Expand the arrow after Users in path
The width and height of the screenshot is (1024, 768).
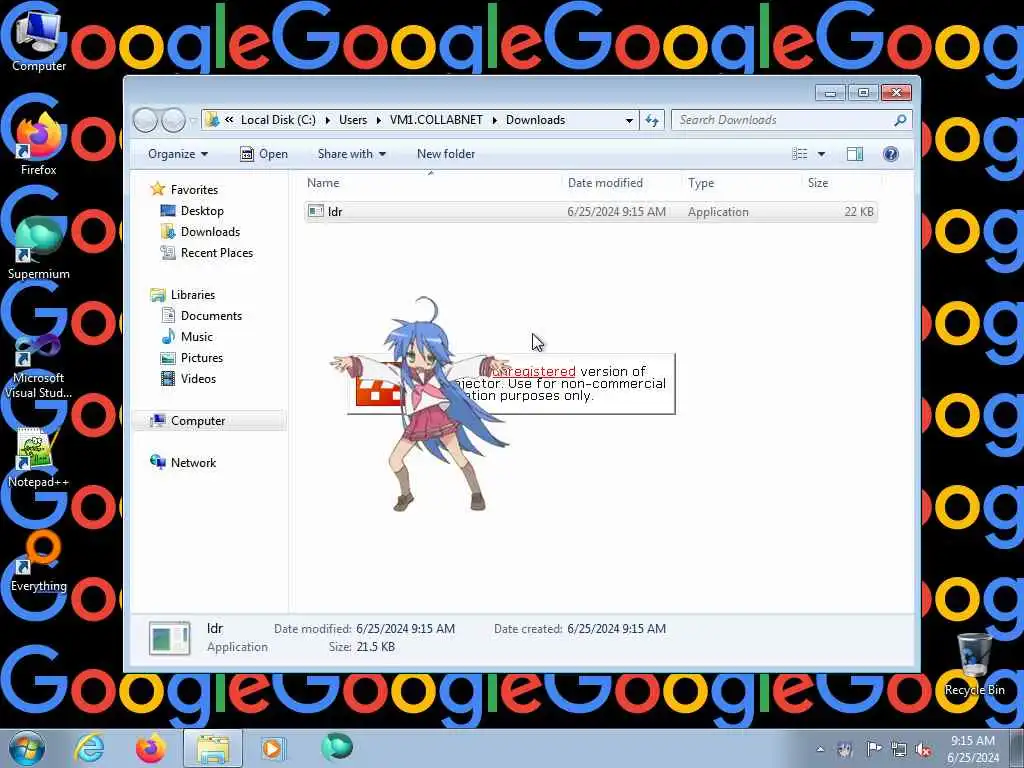379,120
